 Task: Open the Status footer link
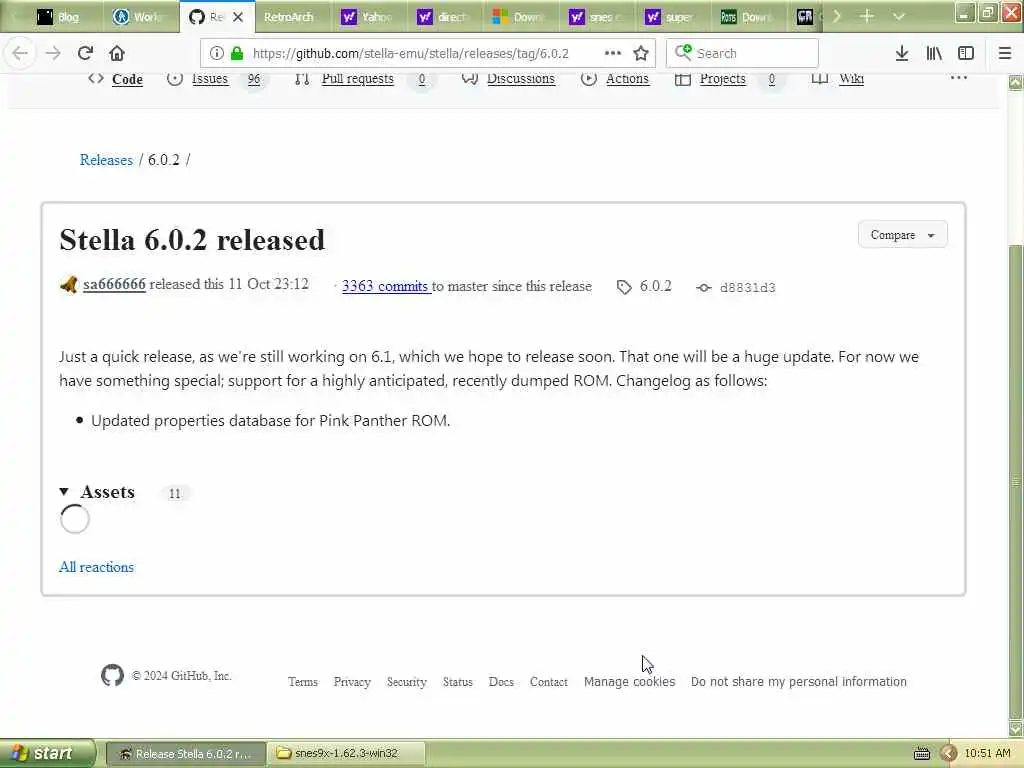[x=458, y=682]
